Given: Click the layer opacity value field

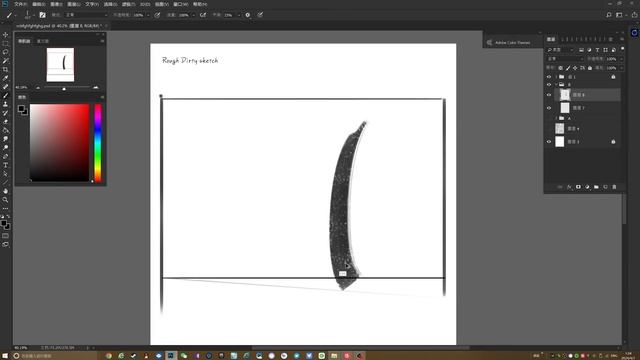Looking at the screenshot, I should pos(611,59).
